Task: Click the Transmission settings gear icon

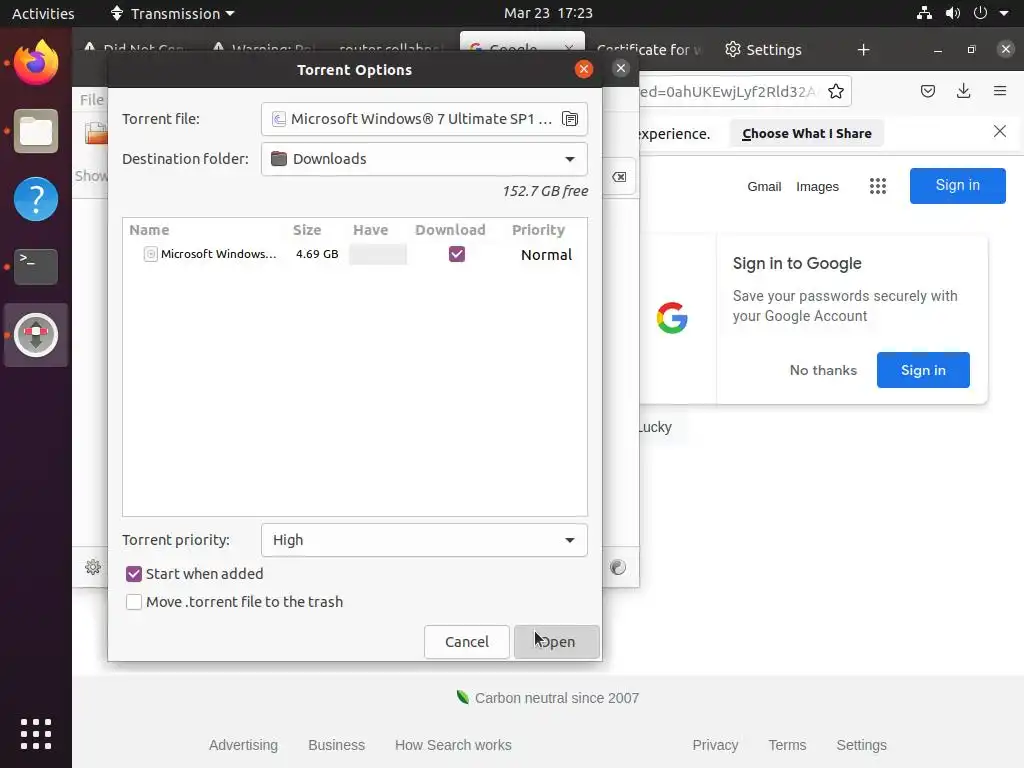Action: pyautogui.click(x=93, y=567)
